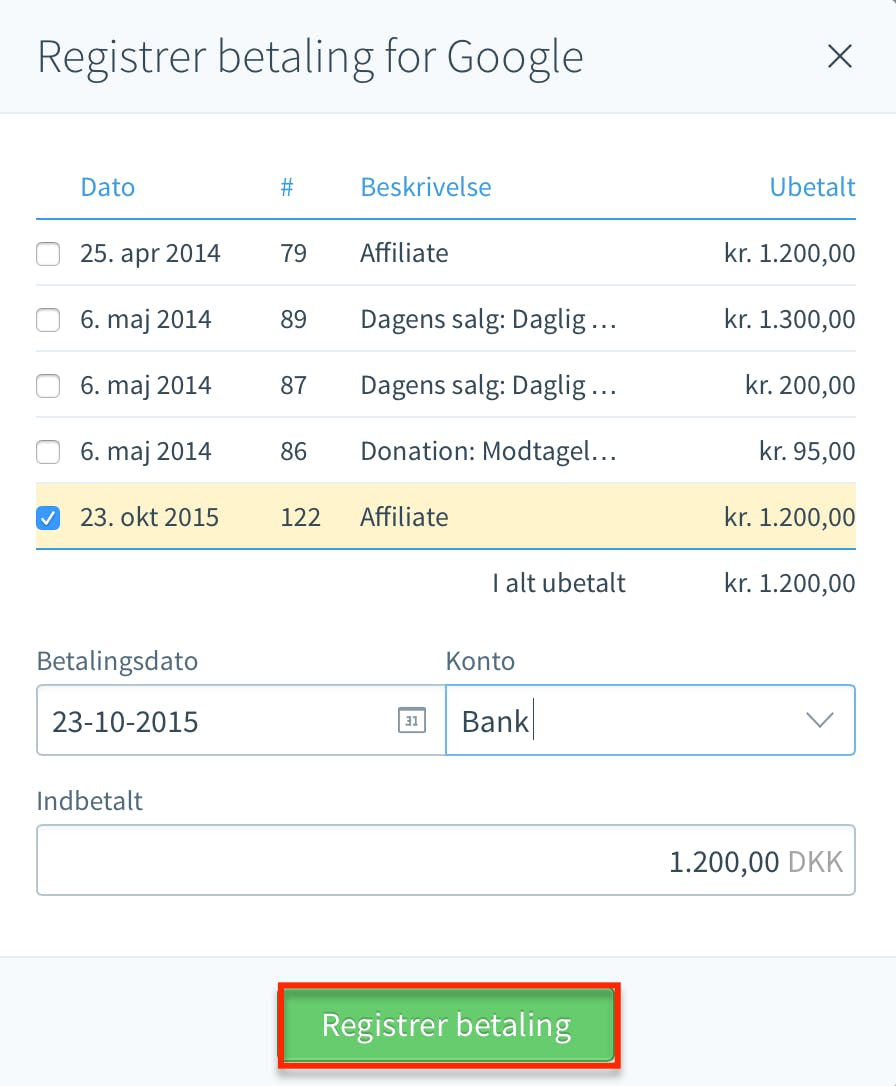Click the amount kr. 200,00
This screenshot has height=1086, width=896.
tap(800, 385)
